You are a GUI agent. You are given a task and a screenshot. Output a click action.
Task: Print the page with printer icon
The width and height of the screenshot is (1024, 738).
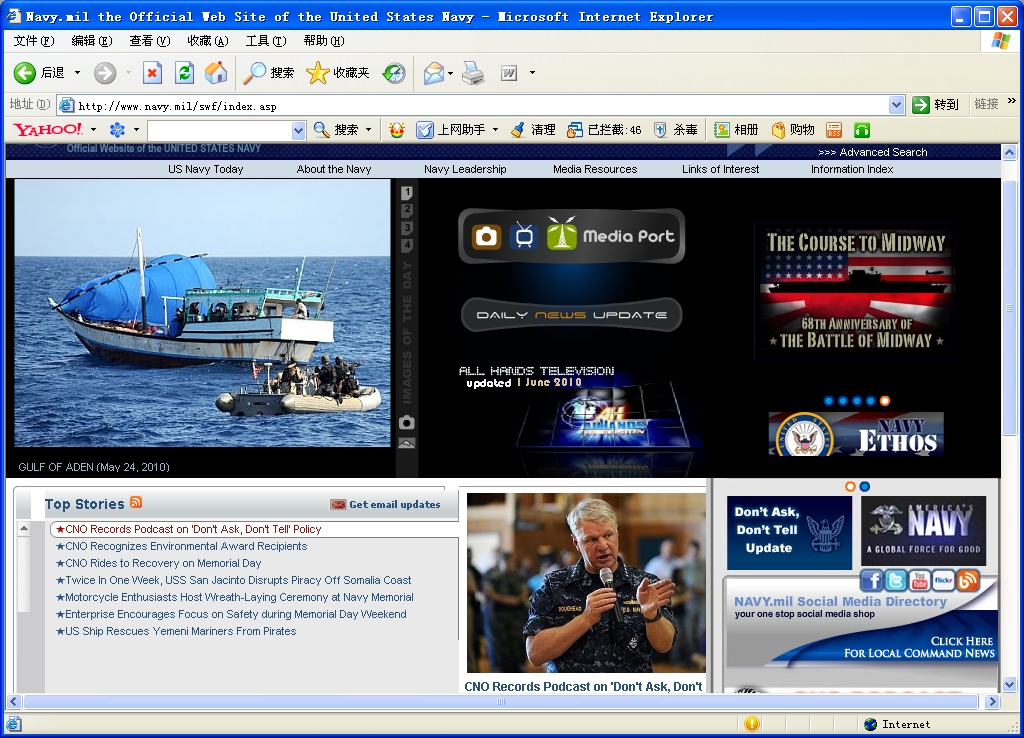point(473,73)
